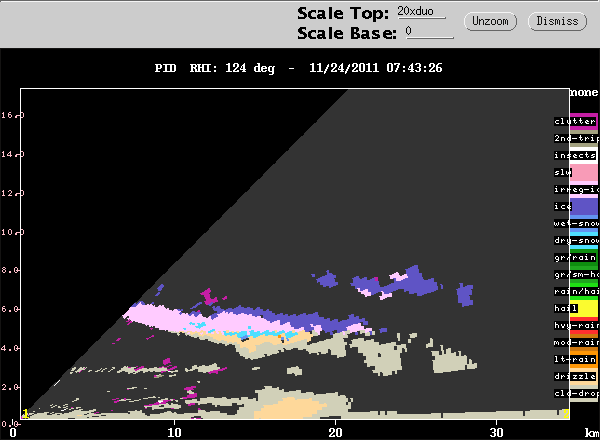
Task: Click the 4.0 height axis label
Action: point(10,348)
